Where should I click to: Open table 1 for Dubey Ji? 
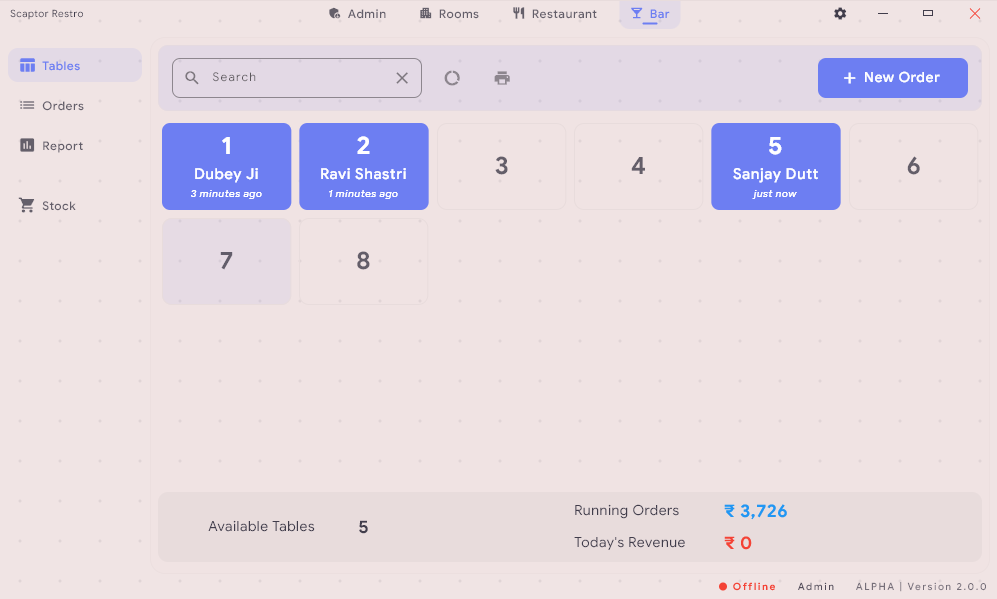point(226,167)
